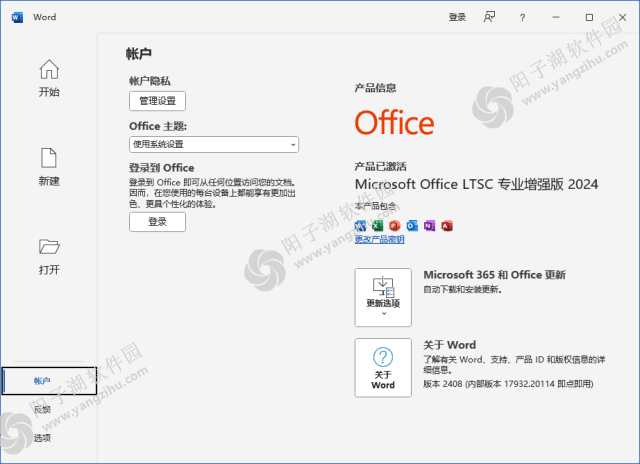Click the 产品信息 heading
Viewport: 640px width, 464px height.
[x=376, y=88]
